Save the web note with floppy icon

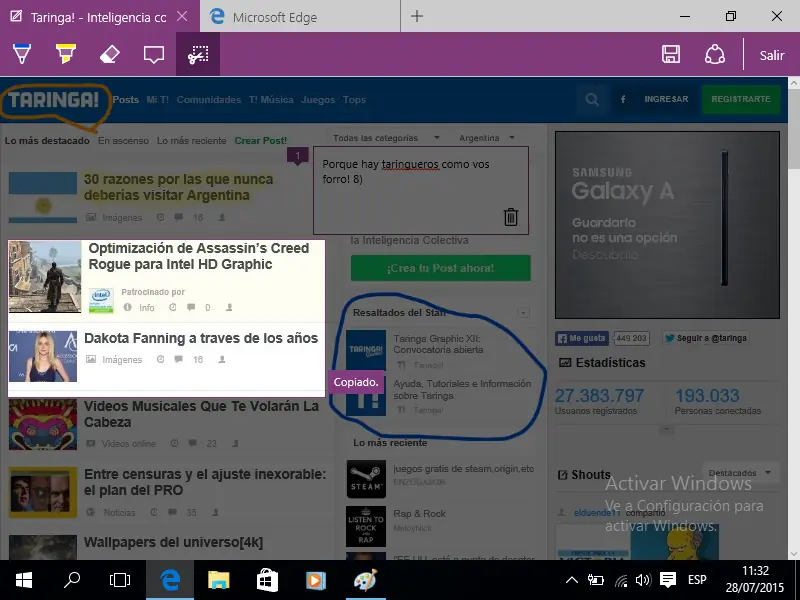(670, 55)
